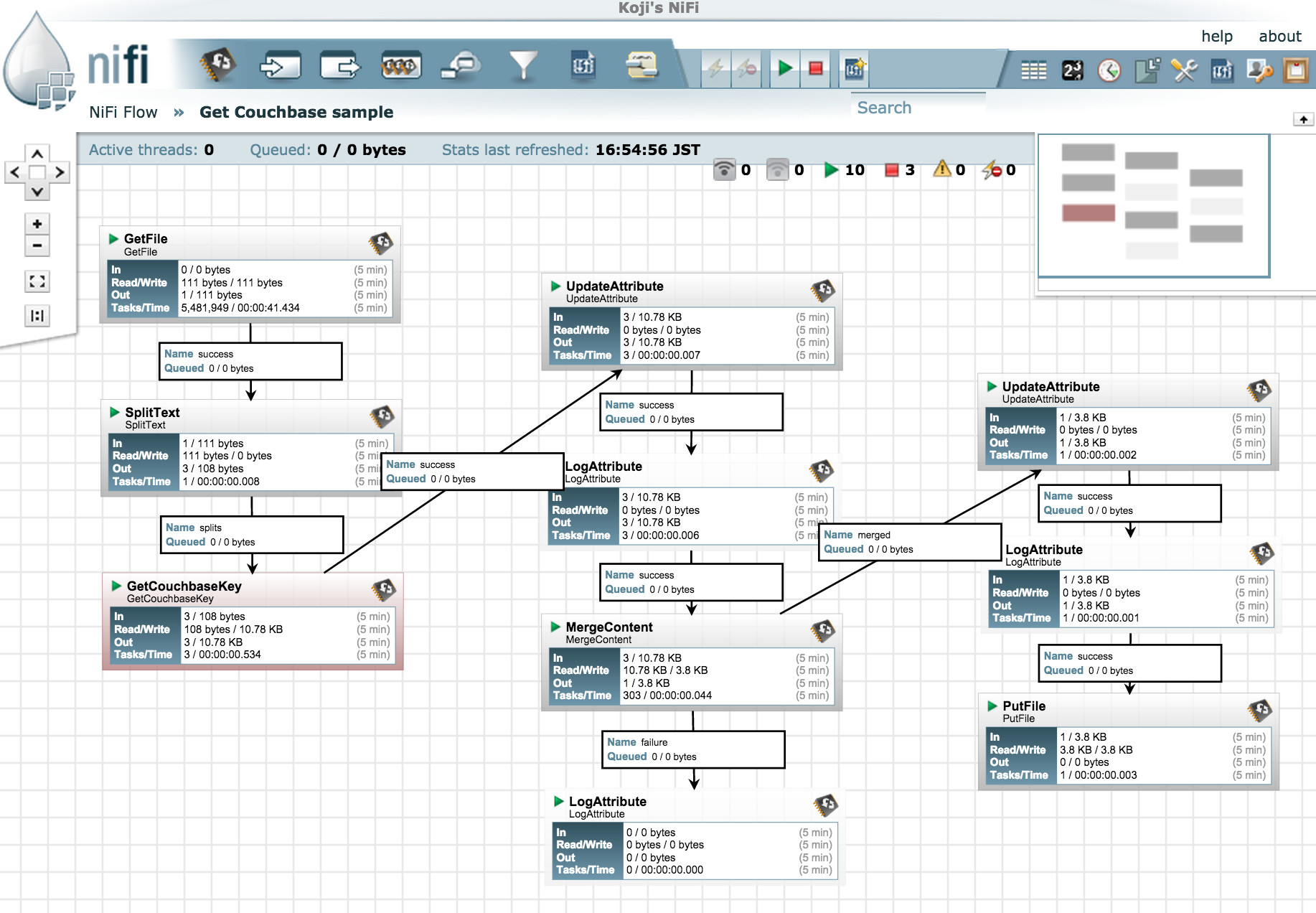Navigate to NiFi Flow breadcrumb
The height and width of the screenshot is (913, 1316).
[x=123, y=112]
